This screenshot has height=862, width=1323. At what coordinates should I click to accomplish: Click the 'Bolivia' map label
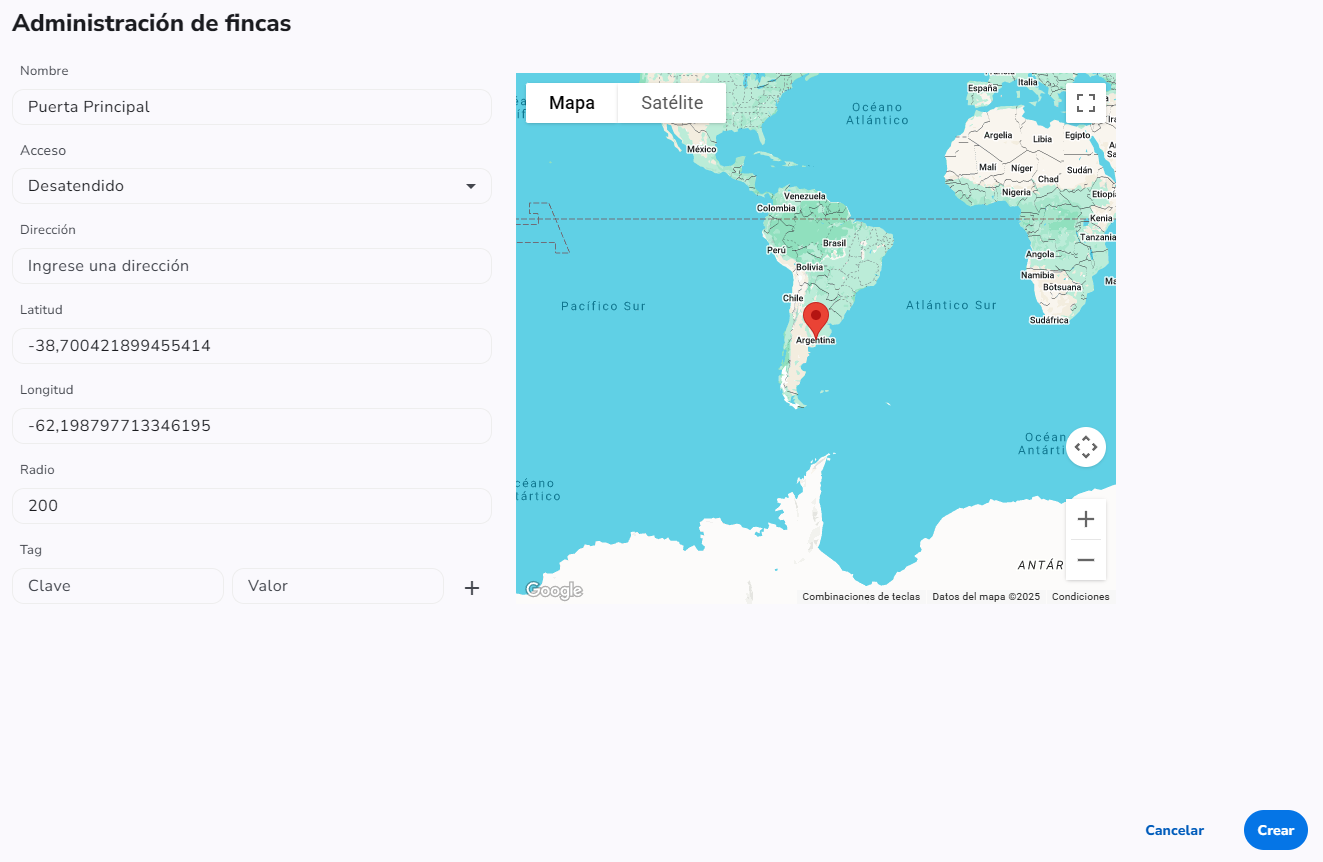pyautogui.click(x=809, y=267)
